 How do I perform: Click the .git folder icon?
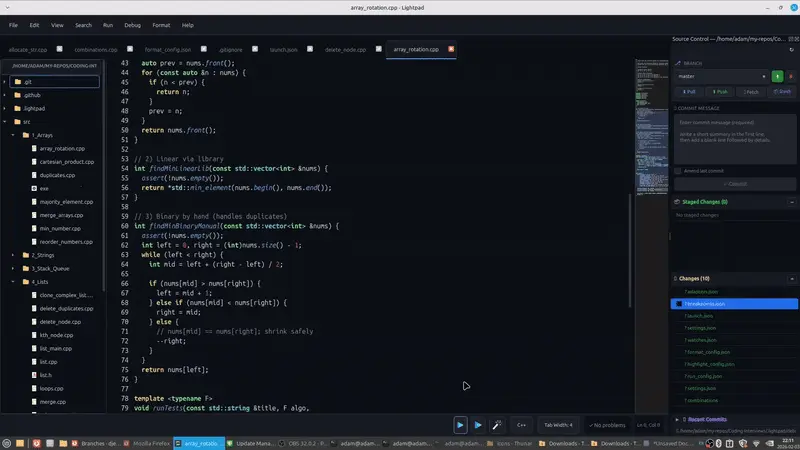(18, 82)
